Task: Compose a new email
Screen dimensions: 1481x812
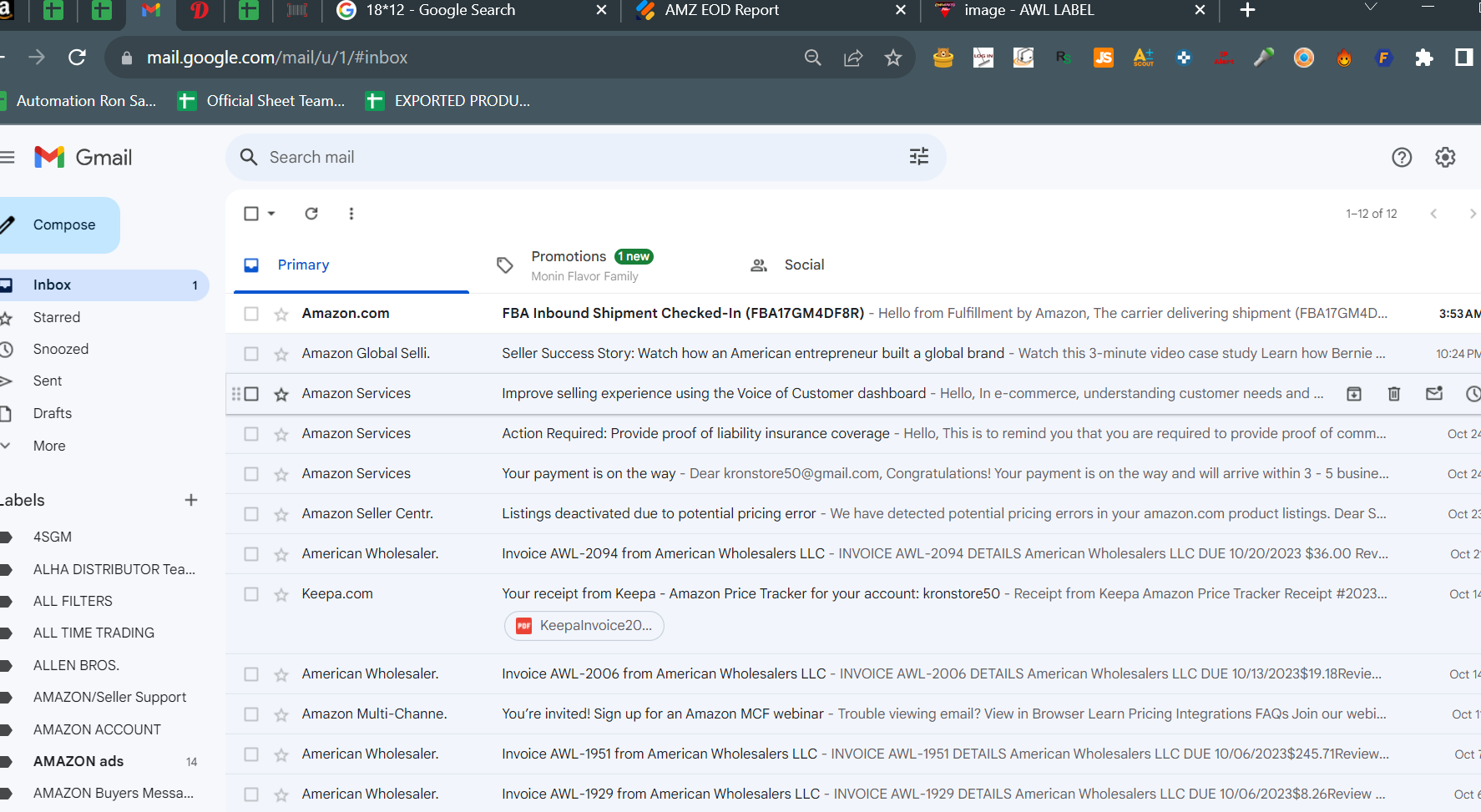Action: coord(58,225)
